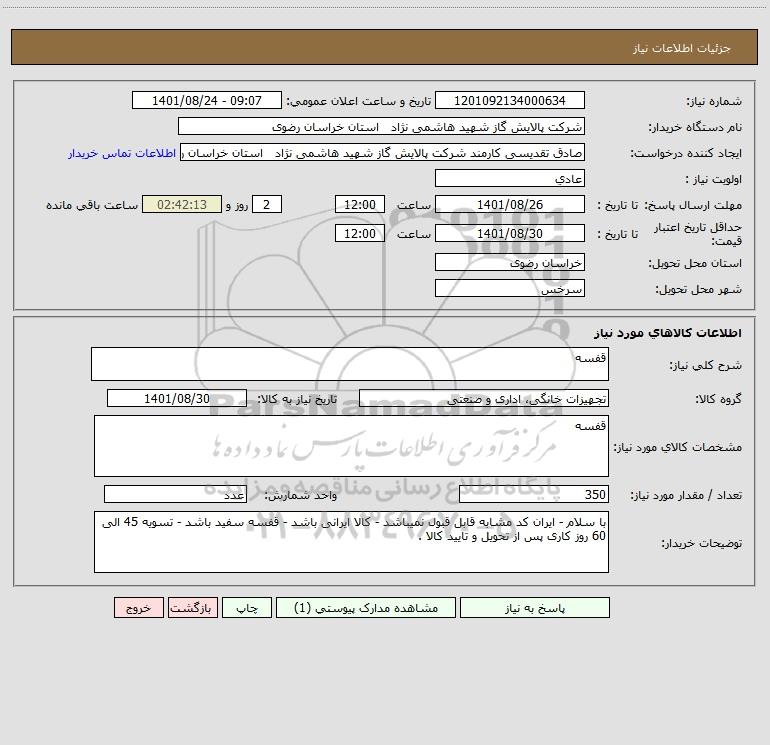Viewport: 770px width, 745px height.
Task: Click the price validity date 1401/08/30
Action: click(510, 233)
